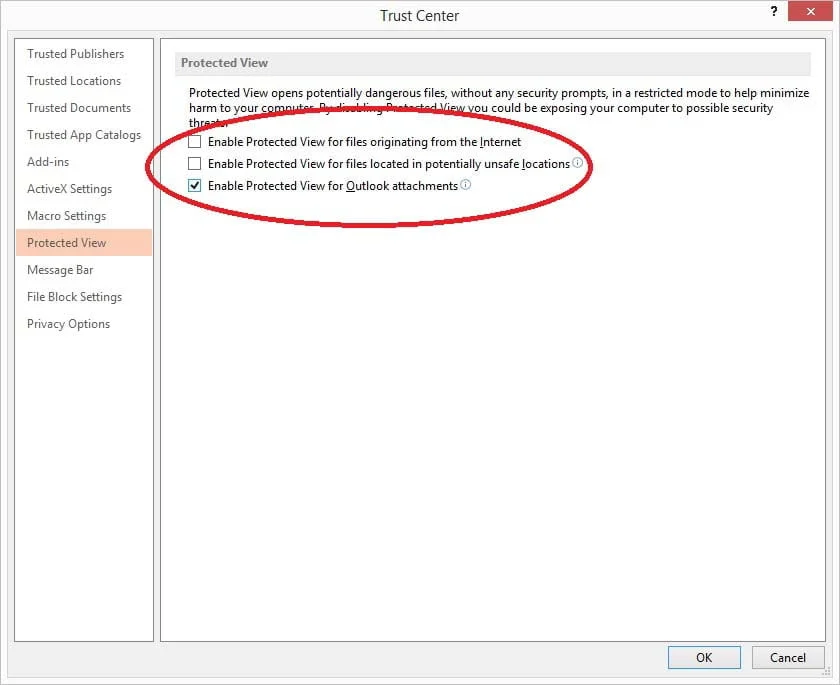The height and width of the screenshot is (685, 840).
Task: Open the Help with the question mark icon
Action: click(773, 11)
